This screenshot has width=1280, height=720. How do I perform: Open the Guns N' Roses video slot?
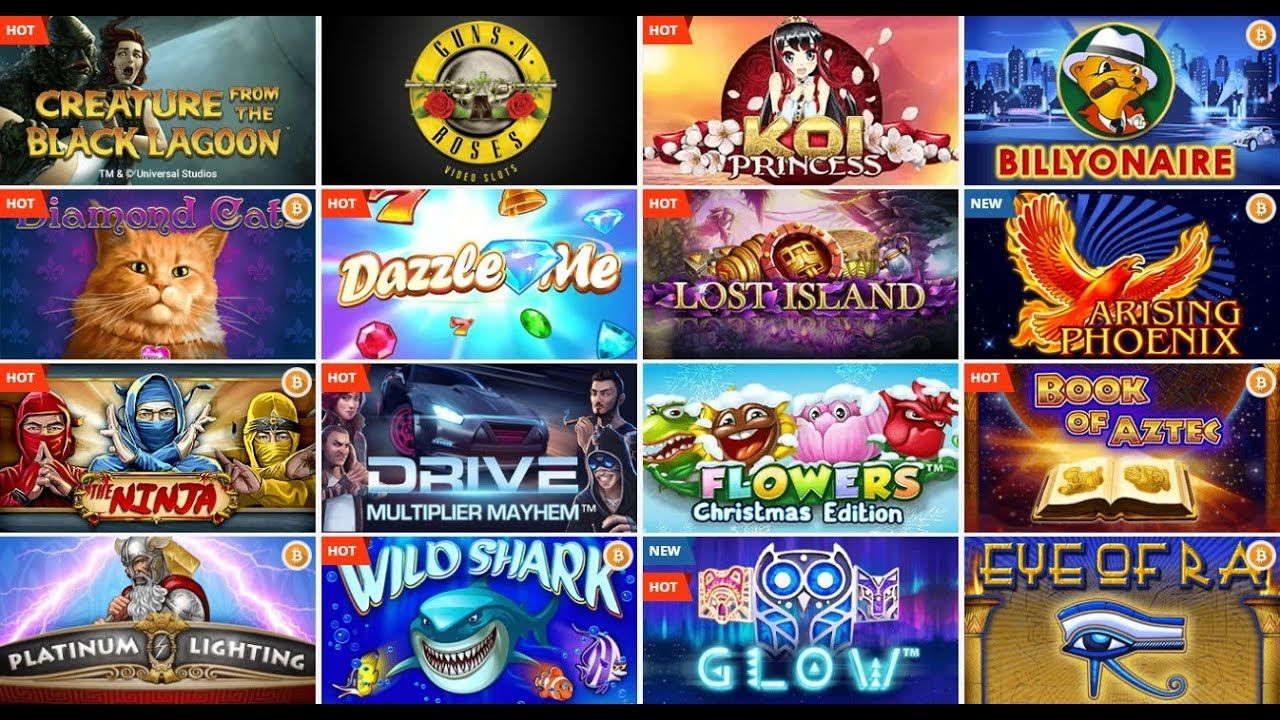pos(479,100)
